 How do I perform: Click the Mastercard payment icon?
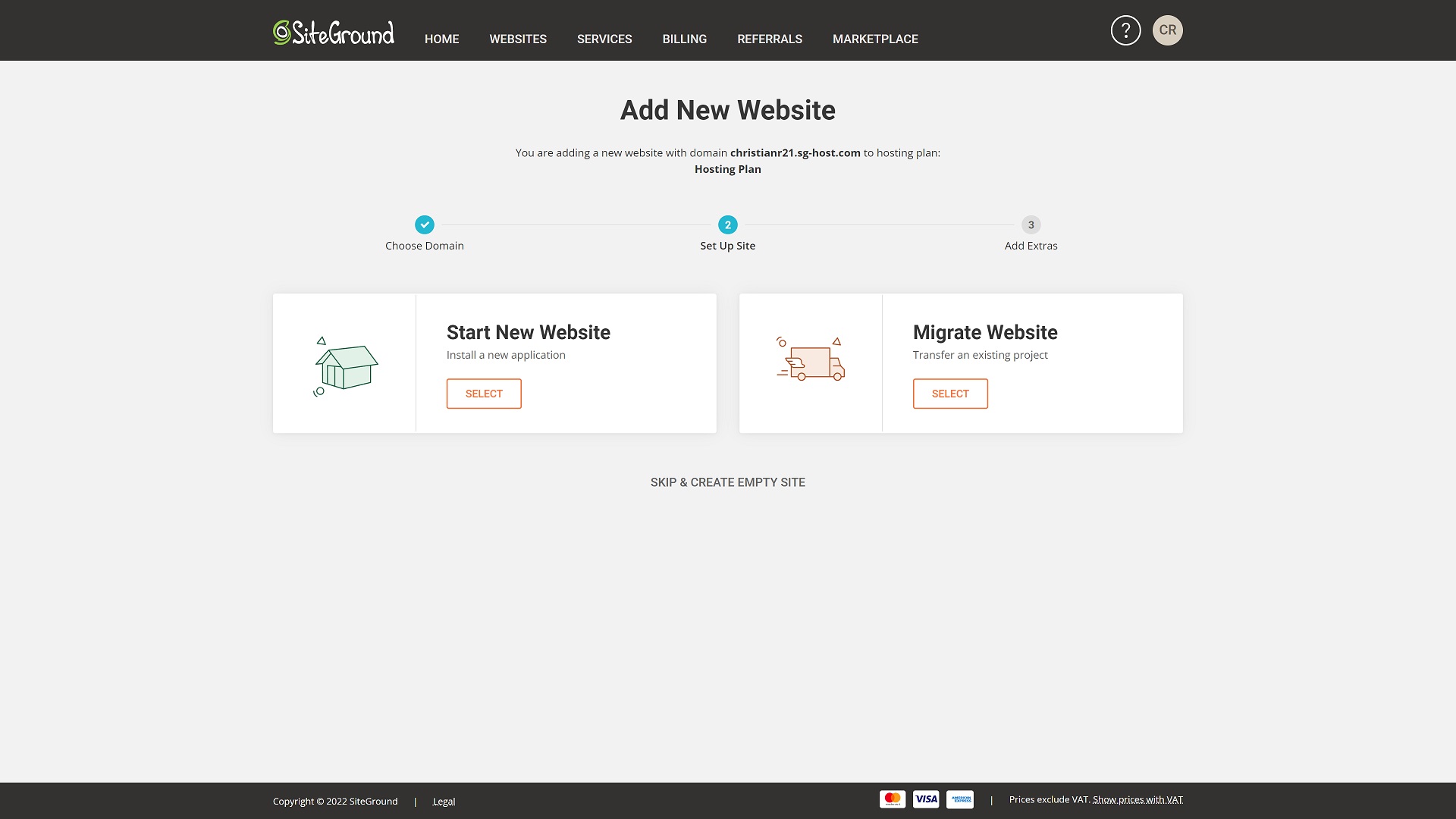tap(893, 799)
